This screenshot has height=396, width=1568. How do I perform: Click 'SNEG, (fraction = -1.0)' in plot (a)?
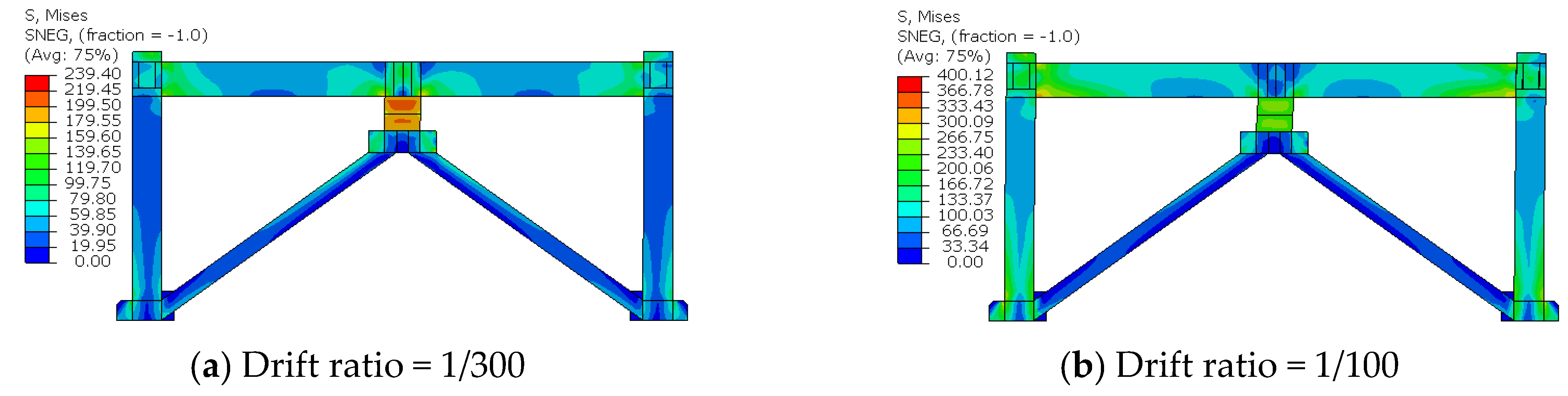[116, 35]
